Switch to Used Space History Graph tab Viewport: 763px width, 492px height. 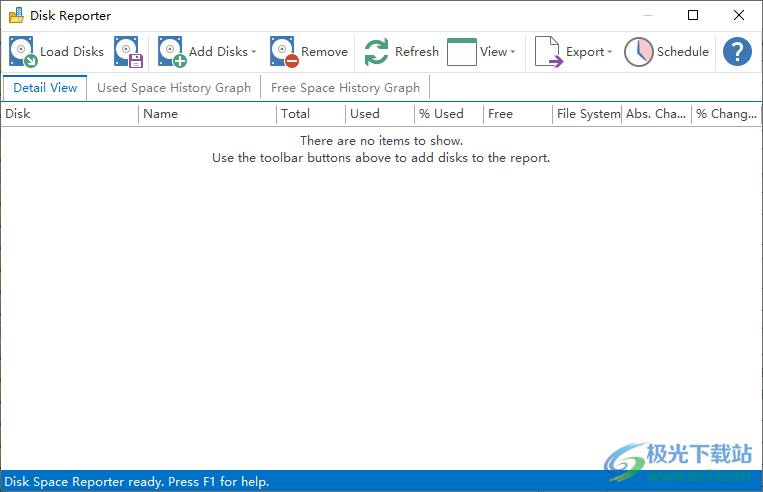click(x=174, y=88)
